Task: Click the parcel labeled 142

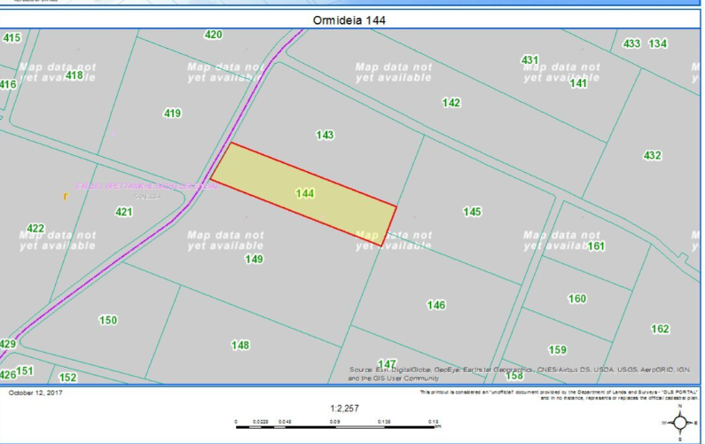Action: pos(451,103)
